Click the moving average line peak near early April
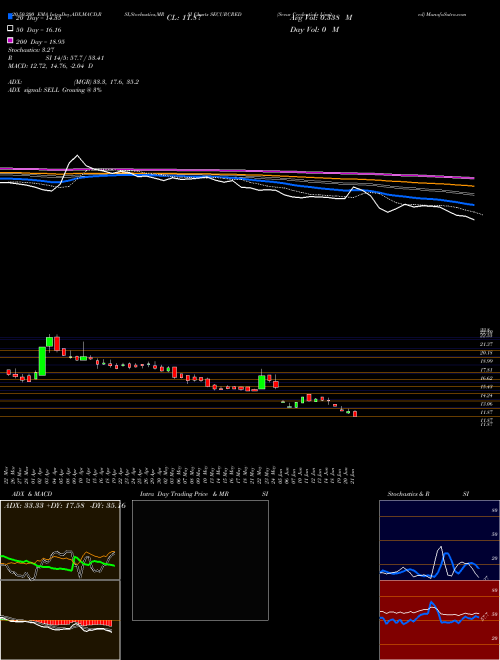This screenshot has width=500, height=660. tap(77, 156)
